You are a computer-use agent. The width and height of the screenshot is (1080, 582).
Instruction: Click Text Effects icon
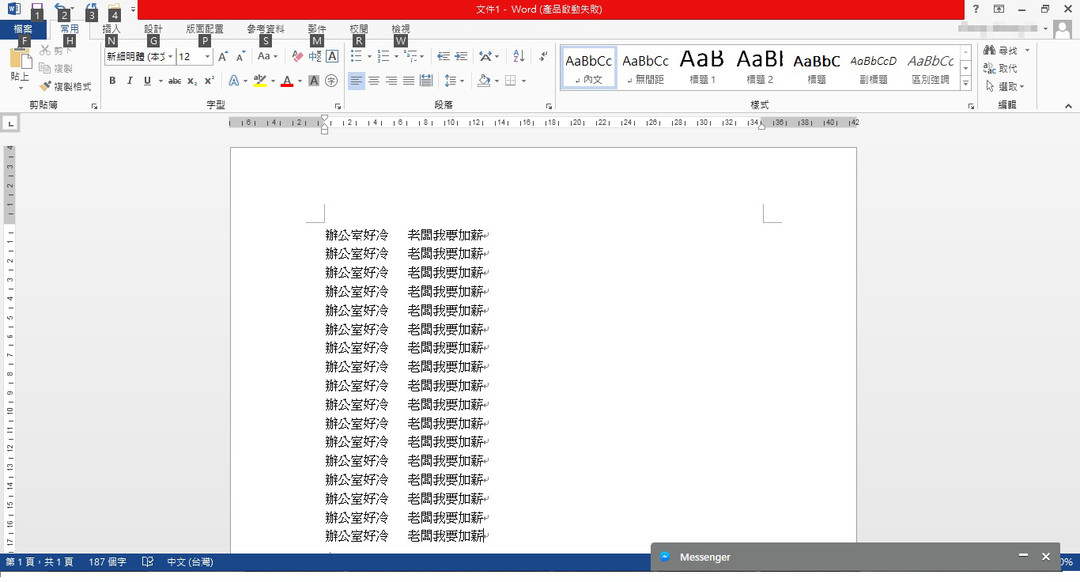[233, 81]
